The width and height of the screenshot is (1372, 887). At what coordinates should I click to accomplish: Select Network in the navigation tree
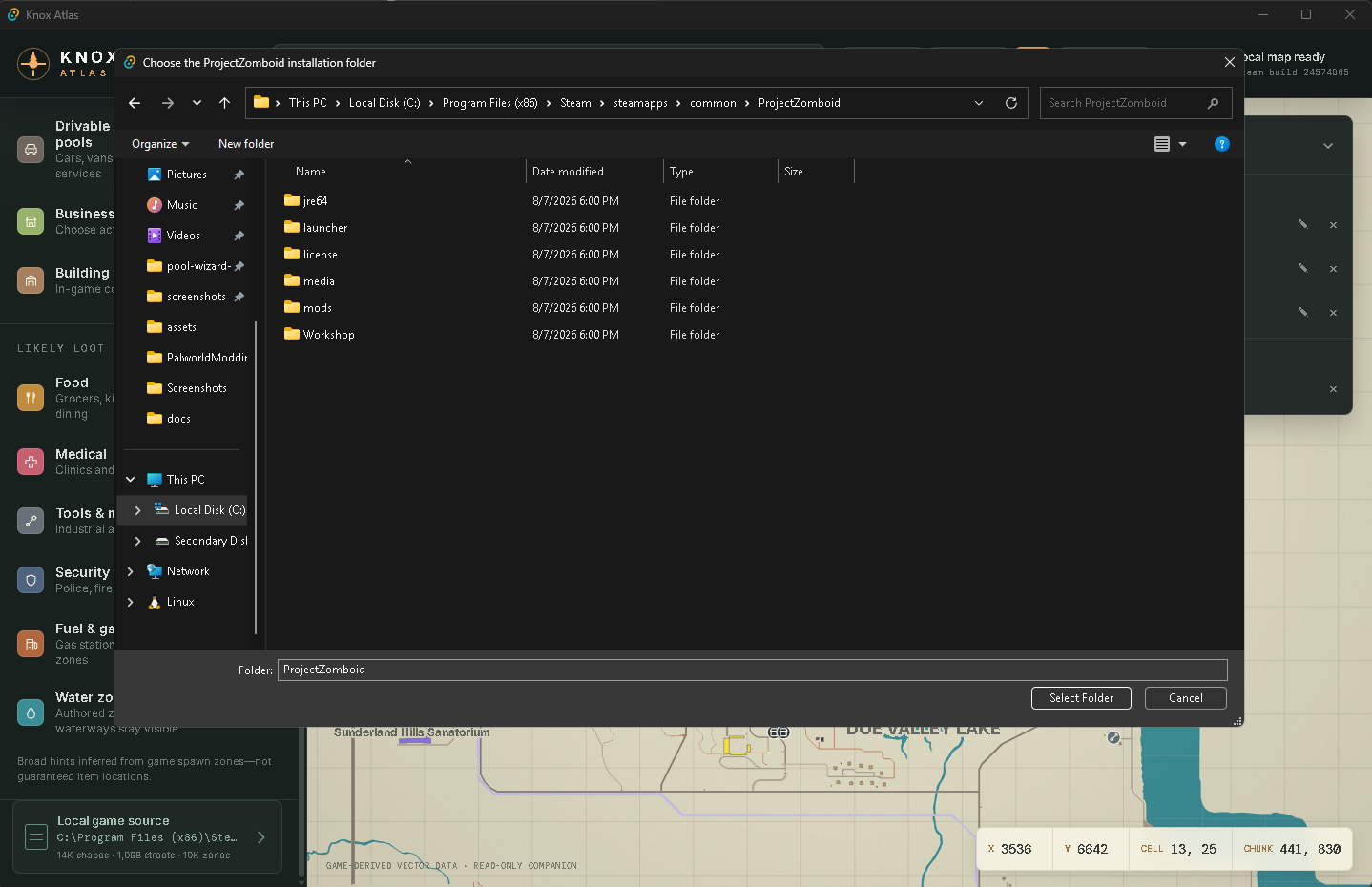(187, 571)
